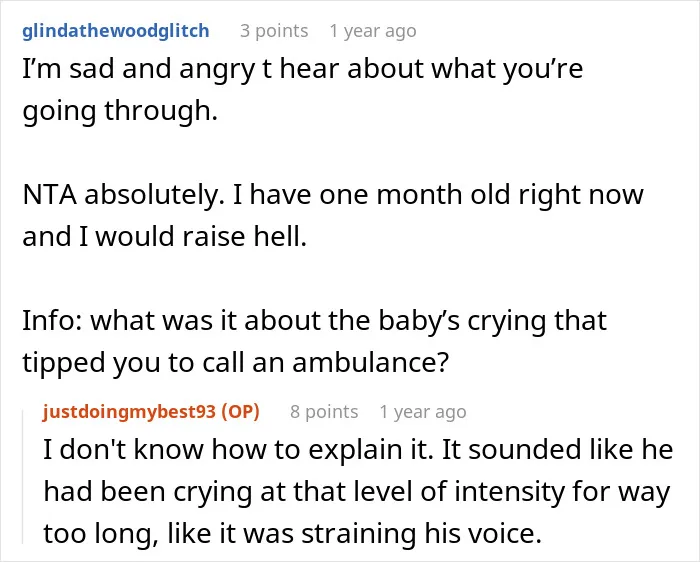
Task: Click the line "going through."
Action: 120,110
